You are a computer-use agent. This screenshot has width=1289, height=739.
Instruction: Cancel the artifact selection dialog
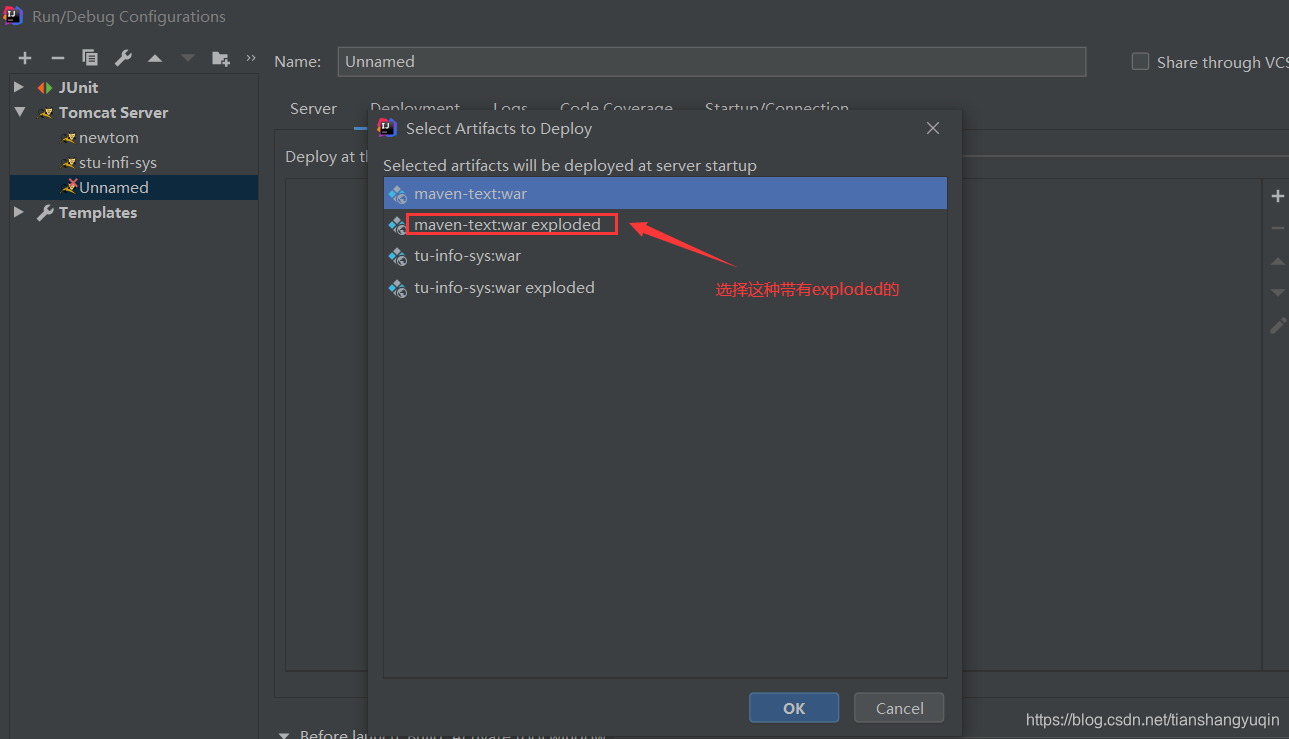coord(899,708)
